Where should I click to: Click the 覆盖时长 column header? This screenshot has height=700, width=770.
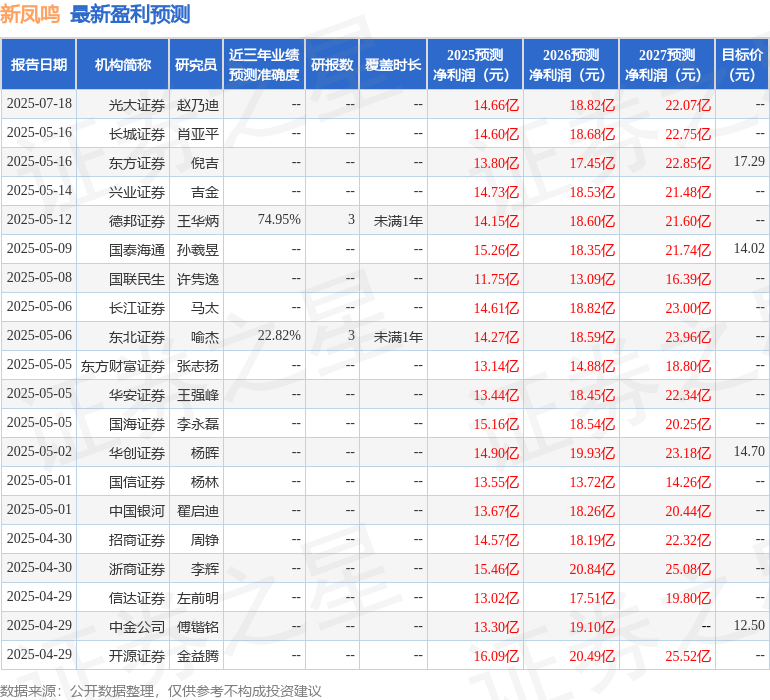(x=393, y=64)
